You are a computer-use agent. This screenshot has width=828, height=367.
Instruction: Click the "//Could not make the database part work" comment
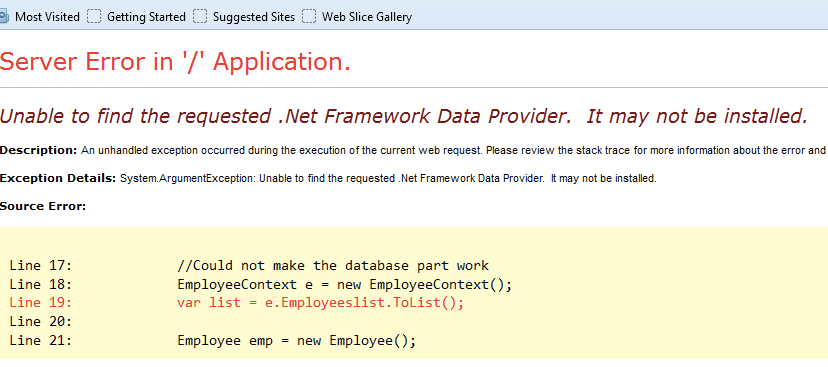pos(333,265)
